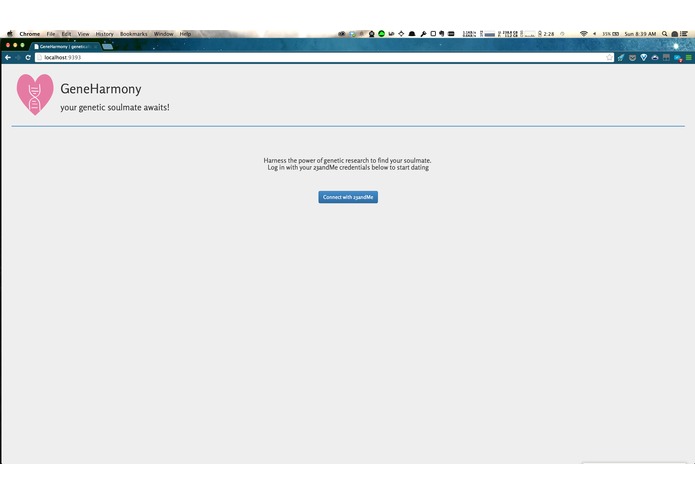The height and width of the screenshot is (494, 695).
Task: Click the Connect with 23andMe button
Action: point(348,197)
